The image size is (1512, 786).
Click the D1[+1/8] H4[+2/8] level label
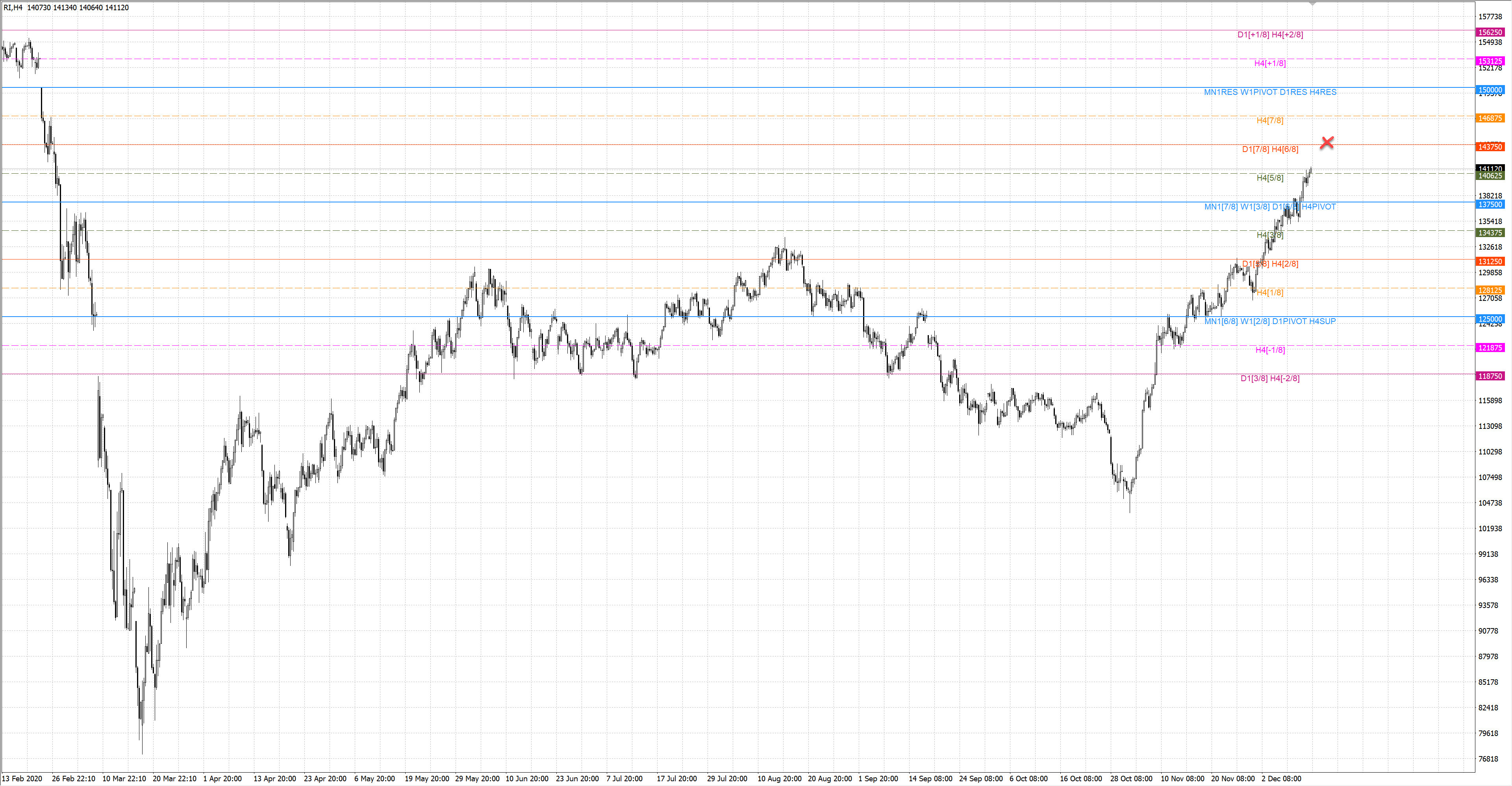pos(1269,35)
